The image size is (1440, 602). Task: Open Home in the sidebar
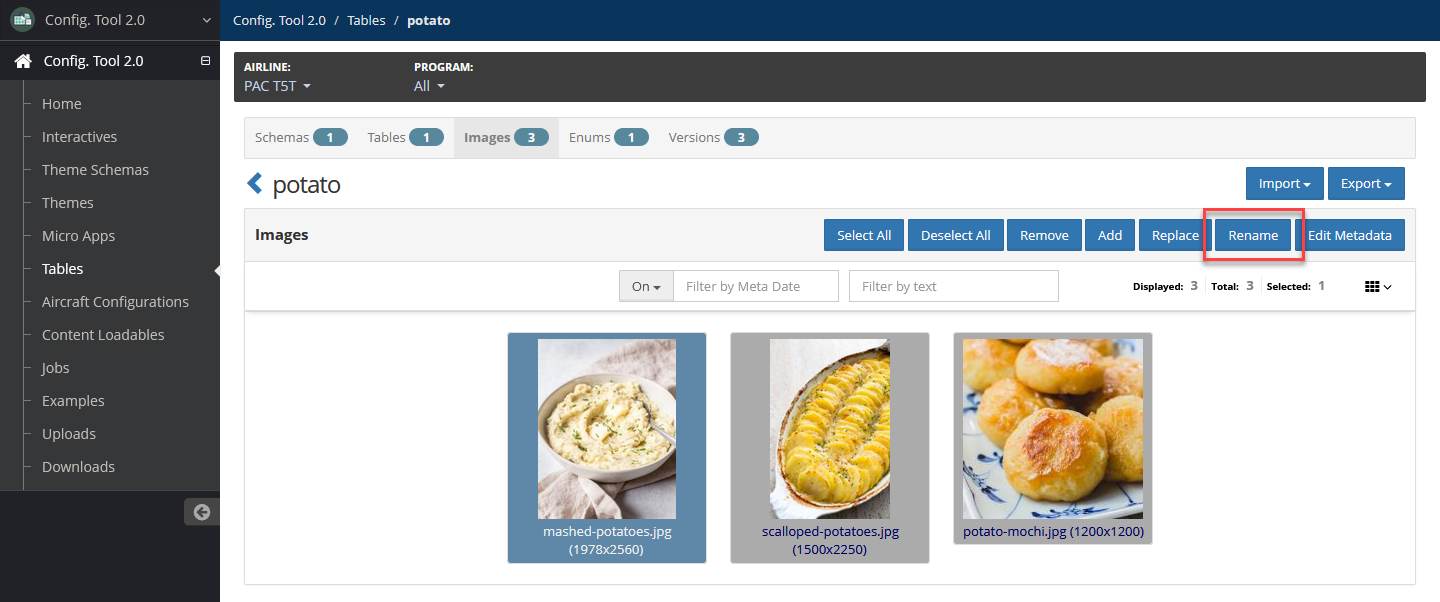tap(62, 104)
